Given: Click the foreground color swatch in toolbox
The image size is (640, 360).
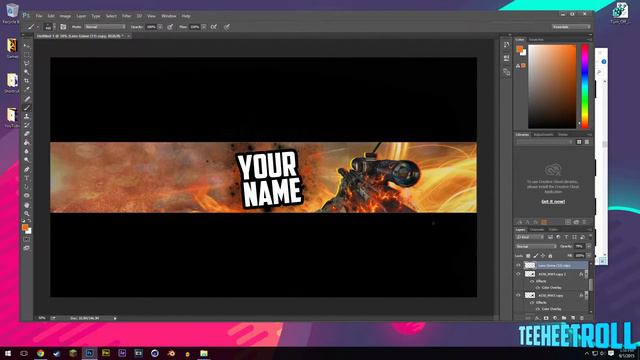Looking at the screenshot, I should [25, 227].
